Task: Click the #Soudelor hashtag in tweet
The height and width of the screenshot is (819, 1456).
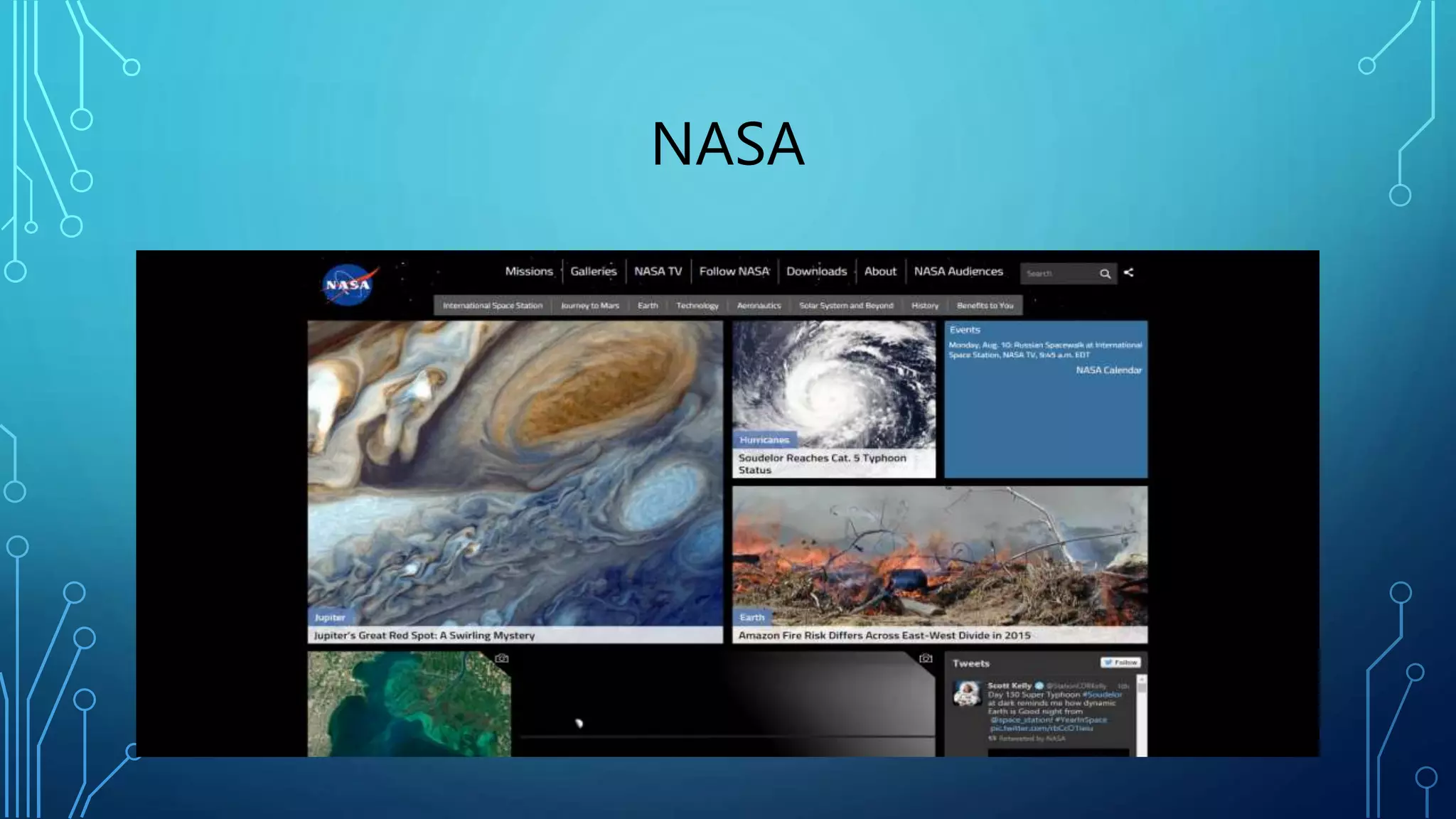Action: point(1102,695)
